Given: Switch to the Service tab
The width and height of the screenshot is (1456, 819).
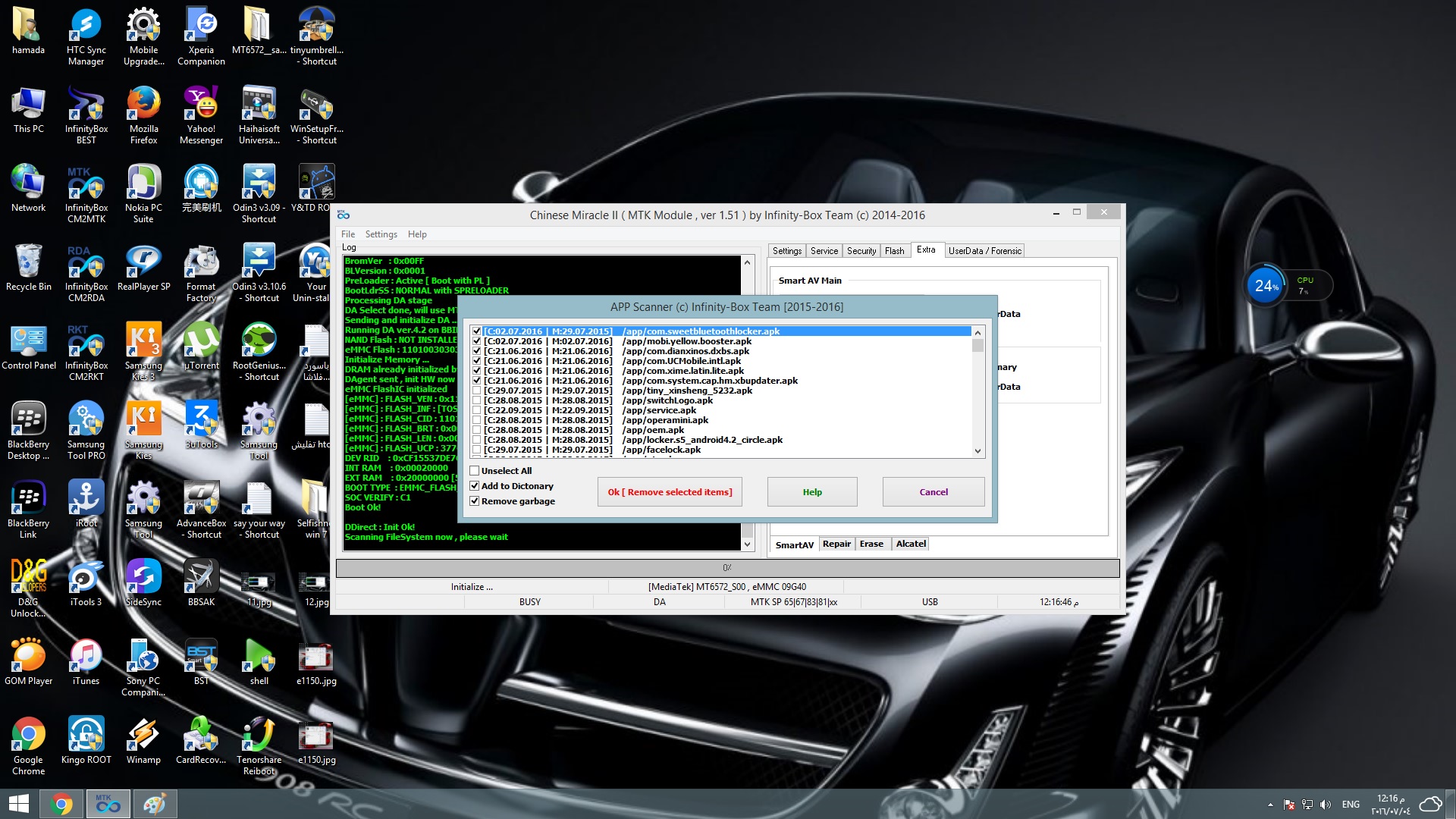Looking at the screenshot, I should tap(824, 251).
